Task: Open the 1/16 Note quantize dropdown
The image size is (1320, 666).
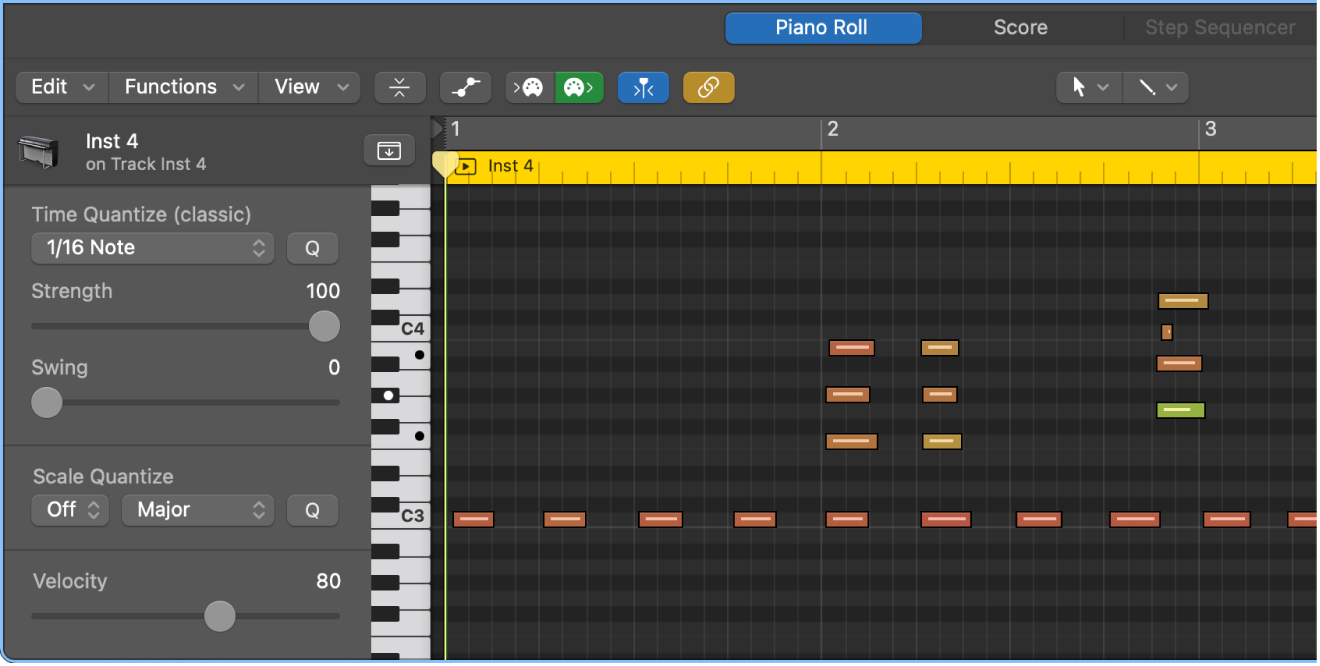Action: [152, 248]
